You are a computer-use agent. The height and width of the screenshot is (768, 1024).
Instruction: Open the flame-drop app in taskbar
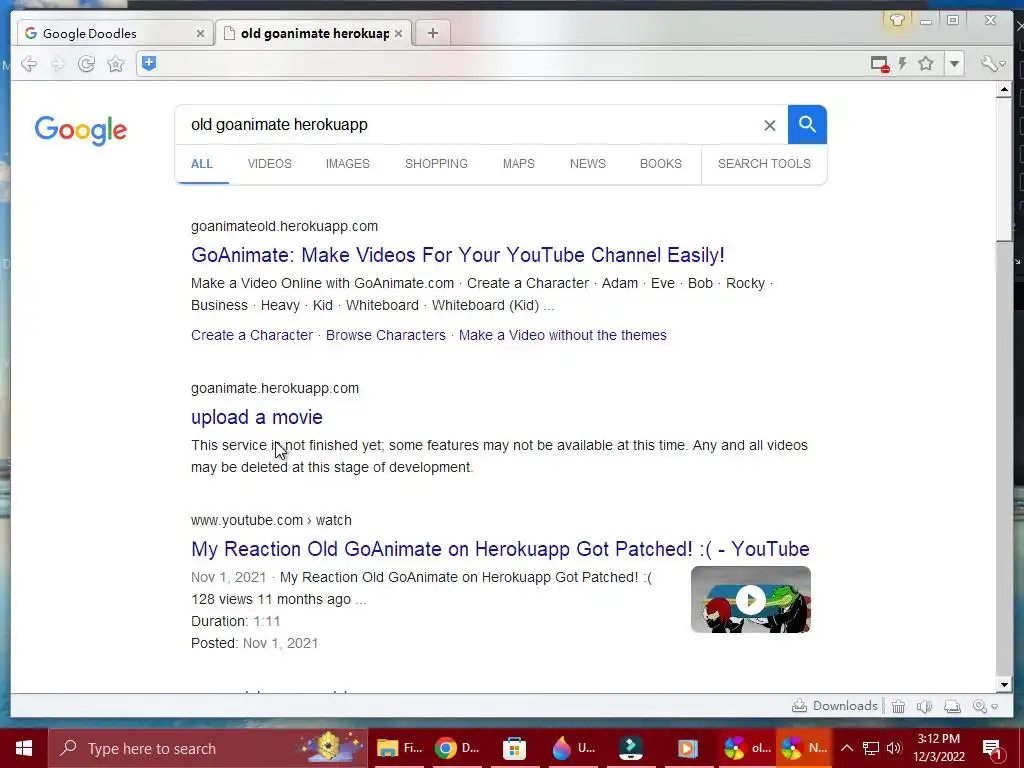coord(573,748)
